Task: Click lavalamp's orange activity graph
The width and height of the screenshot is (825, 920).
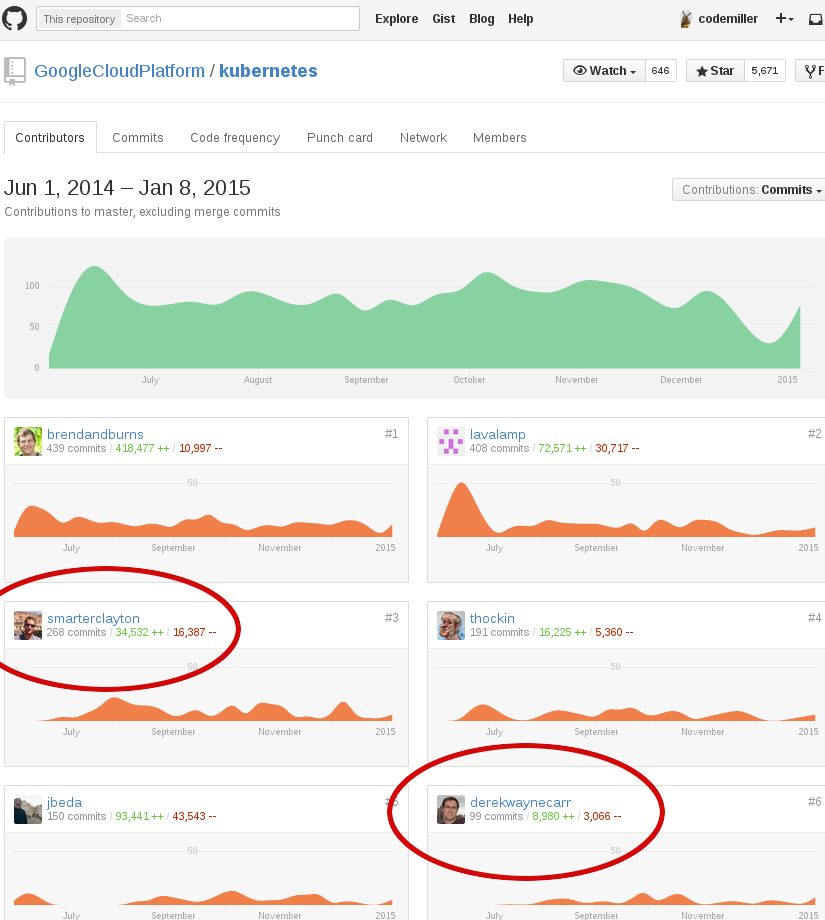Action: (x=626, y=510)
